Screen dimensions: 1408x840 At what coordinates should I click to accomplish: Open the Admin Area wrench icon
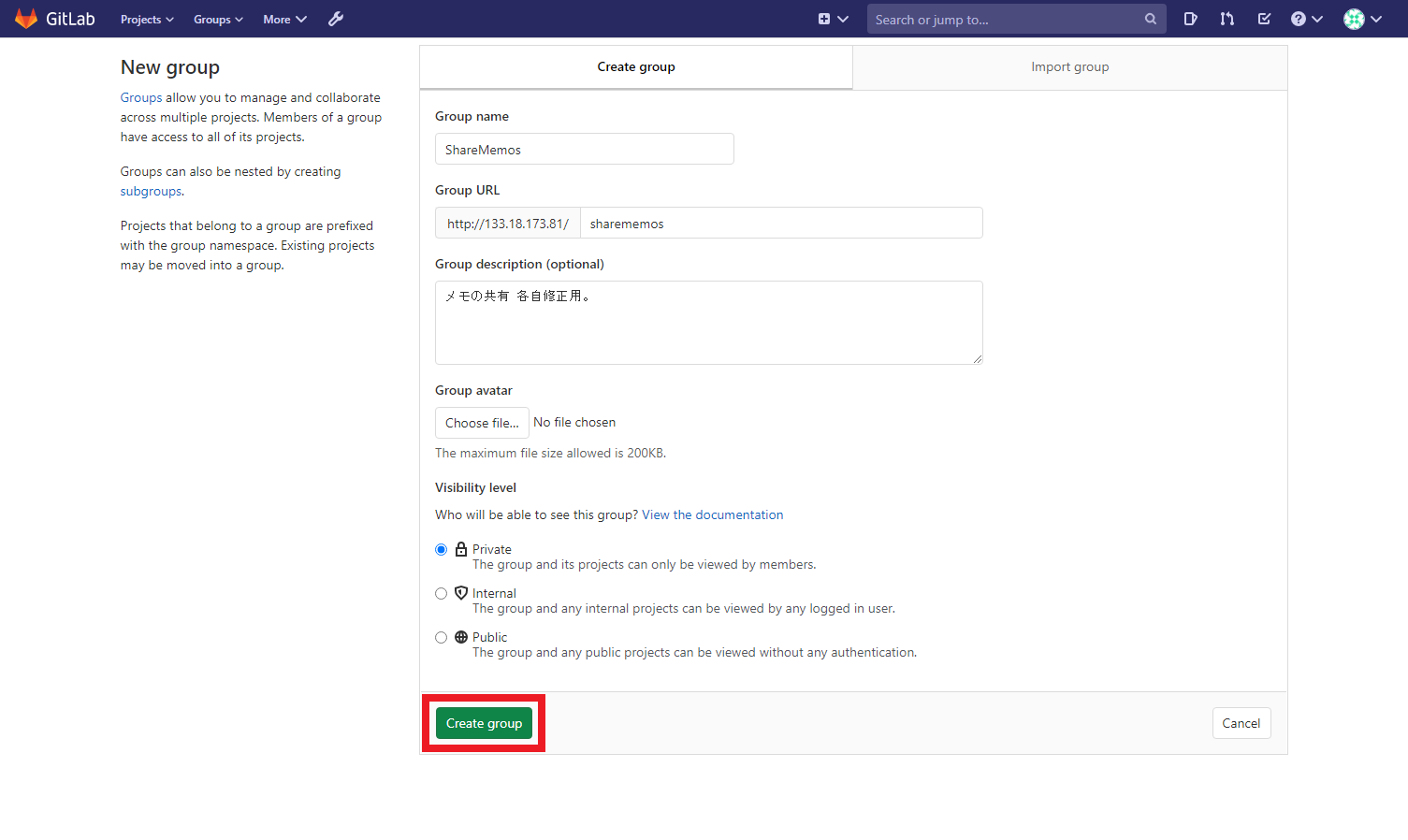tap(336, 19)
